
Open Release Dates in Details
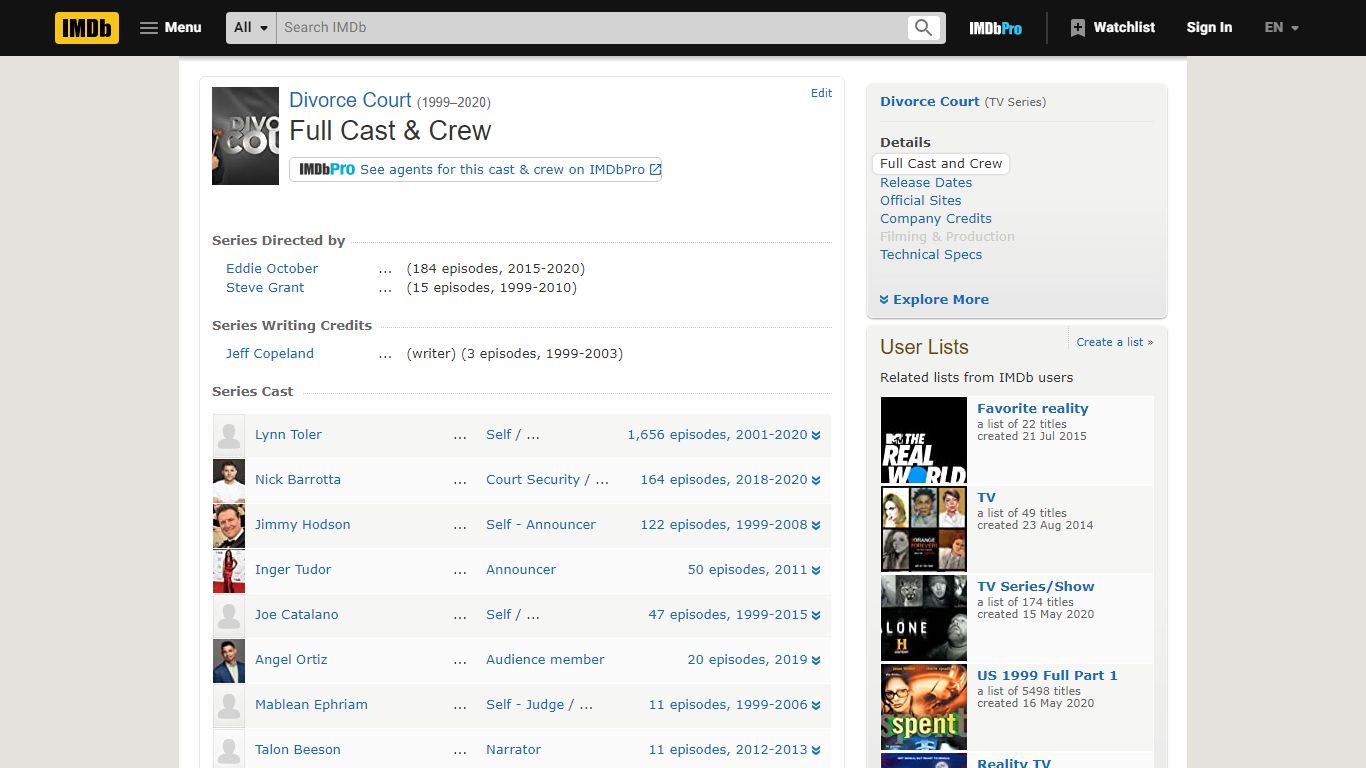coord(926,183)
